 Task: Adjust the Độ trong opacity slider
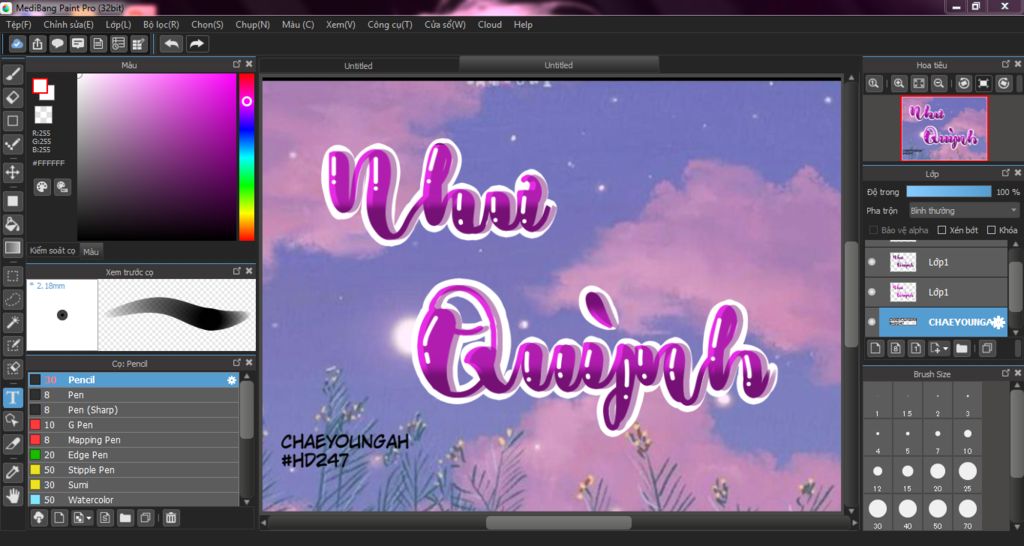948,192
